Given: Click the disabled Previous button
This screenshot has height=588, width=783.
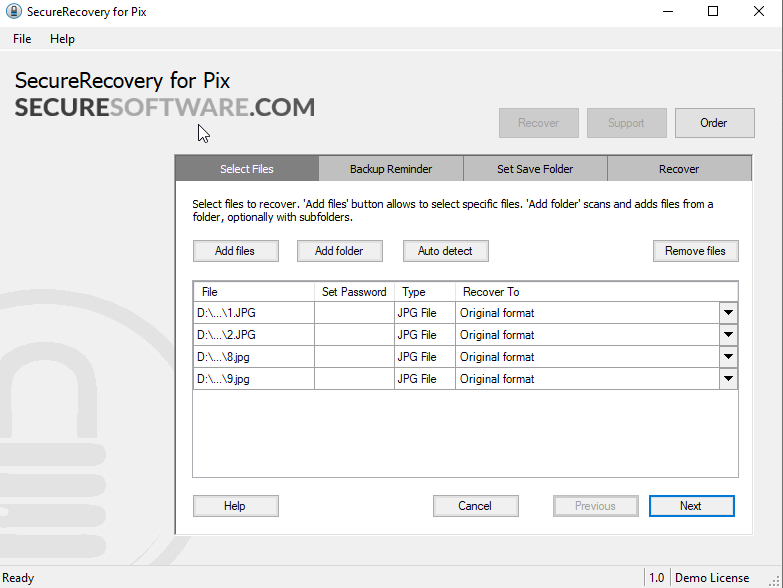Looking at the screenshot, I should tap(596, 506).
